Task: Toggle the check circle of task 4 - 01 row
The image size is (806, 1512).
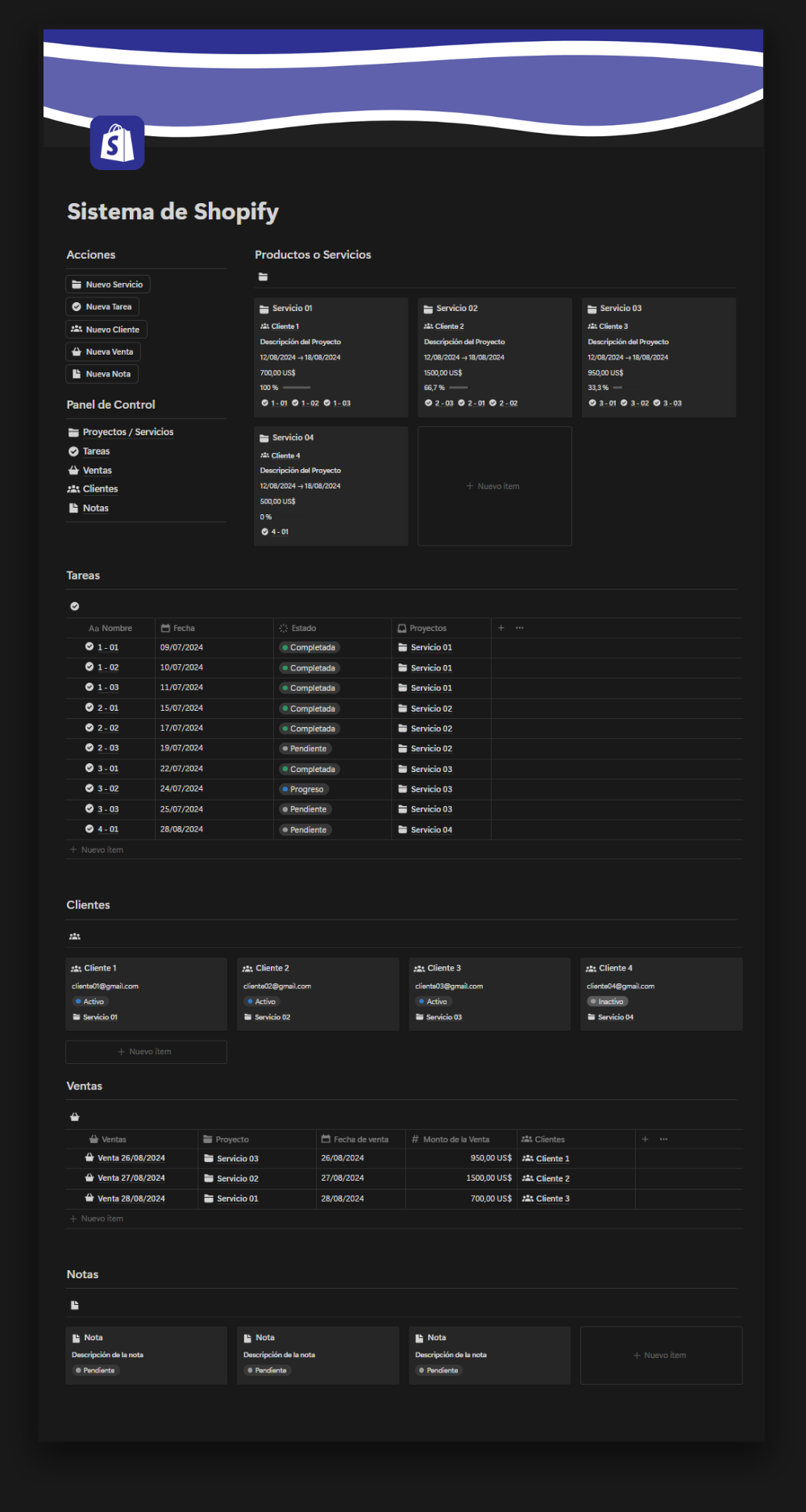Action: (89, 829)
